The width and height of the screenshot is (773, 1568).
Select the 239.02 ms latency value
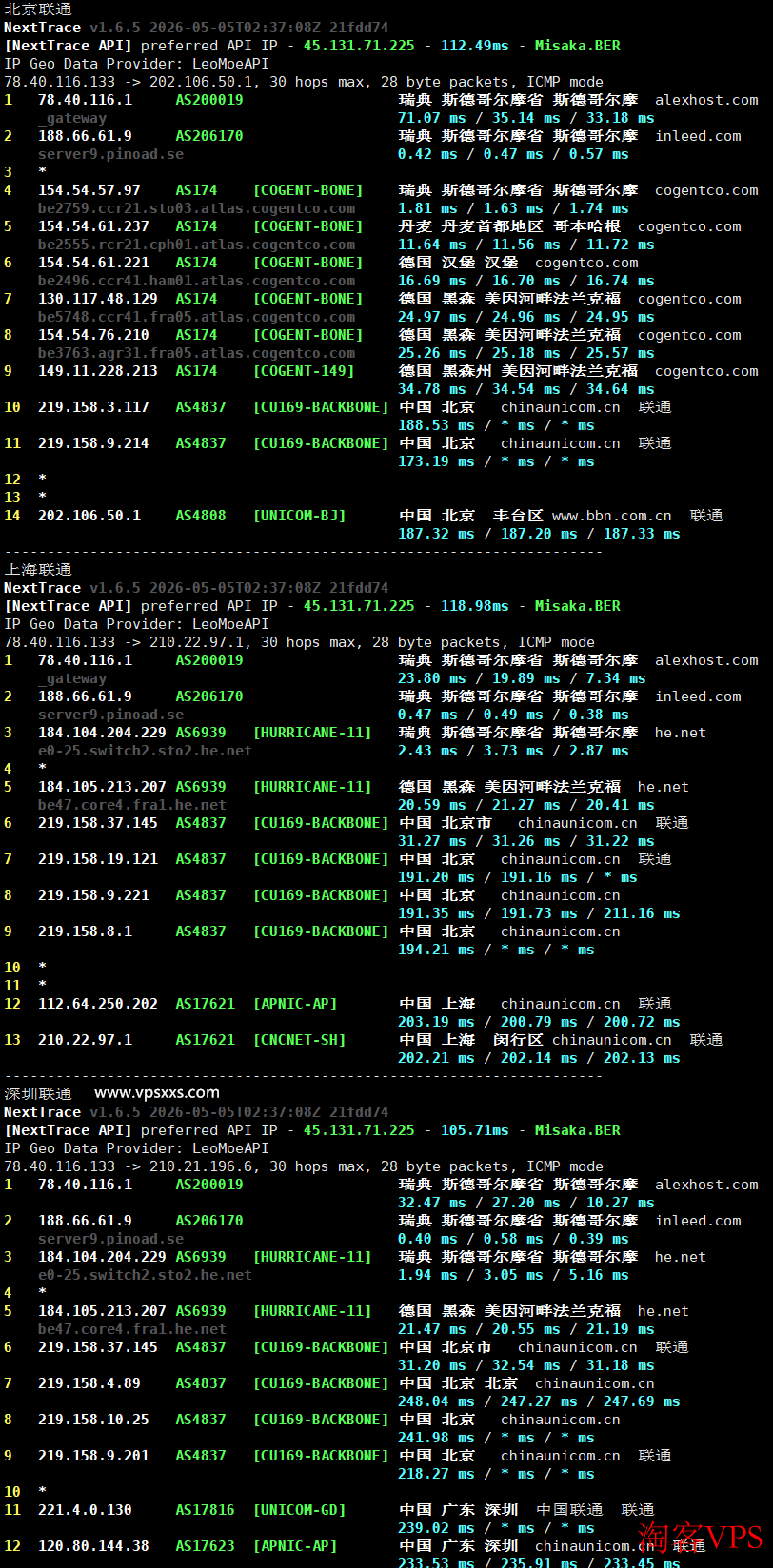click(x=436, y=1528)
